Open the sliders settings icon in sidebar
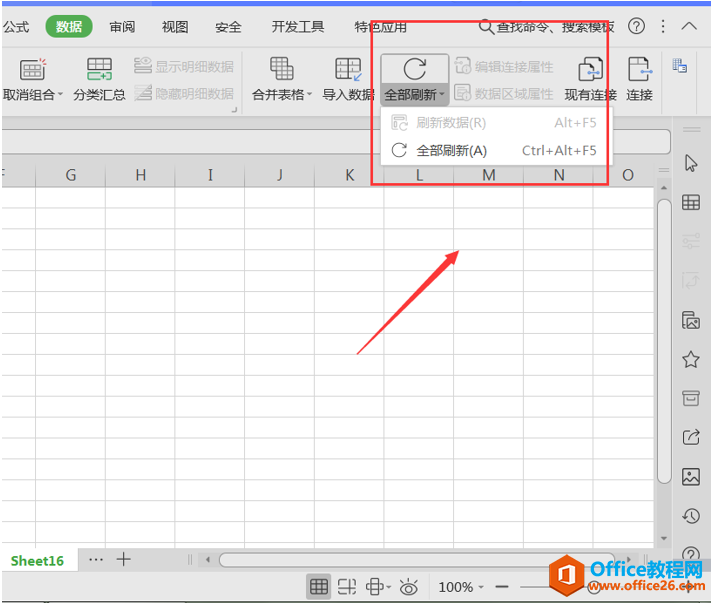 [691, 241]
